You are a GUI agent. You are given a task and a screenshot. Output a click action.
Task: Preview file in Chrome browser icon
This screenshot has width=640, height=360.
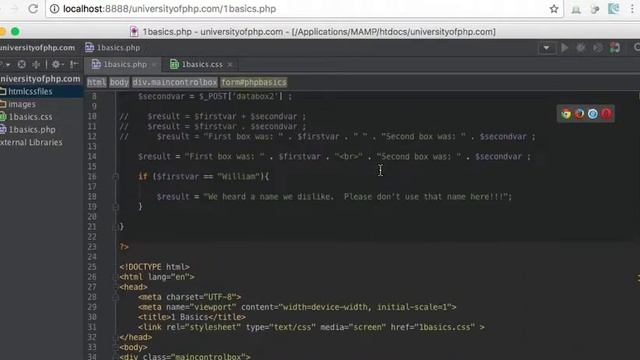(566, 114)
